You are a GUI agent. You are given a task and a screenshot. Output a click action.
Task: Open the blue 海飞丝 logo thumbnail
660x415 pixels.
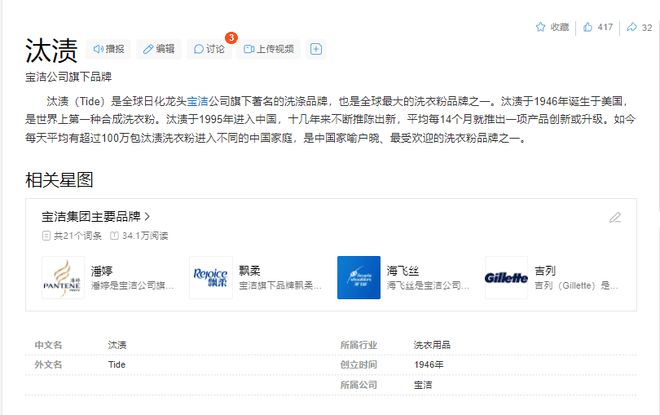(x=359, y=278)
